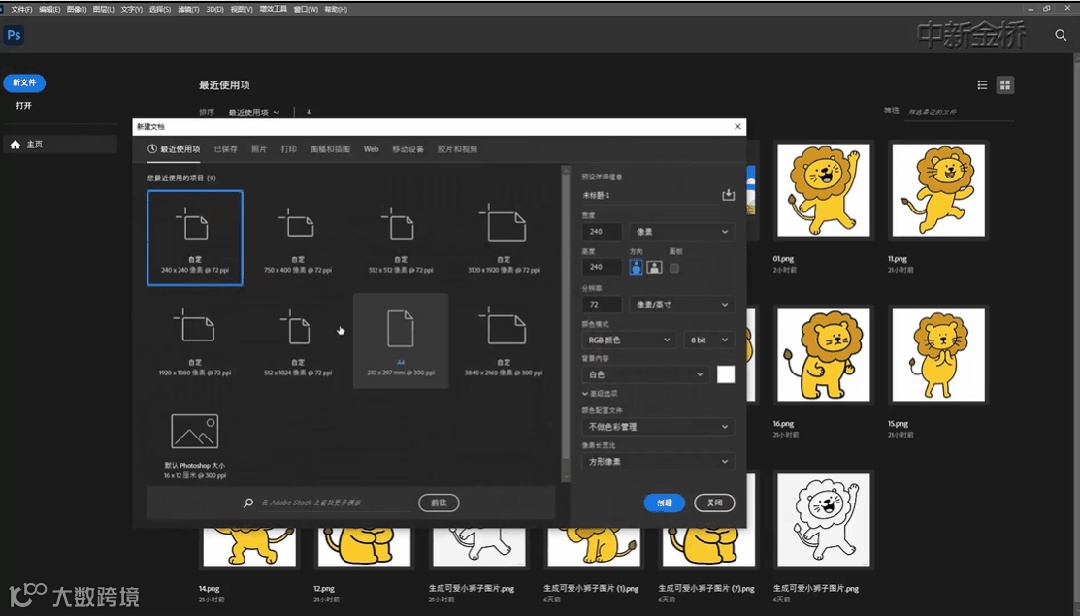Click the 打开 button in sidebar
The image size is (1080, 616).
pos(24,105)
